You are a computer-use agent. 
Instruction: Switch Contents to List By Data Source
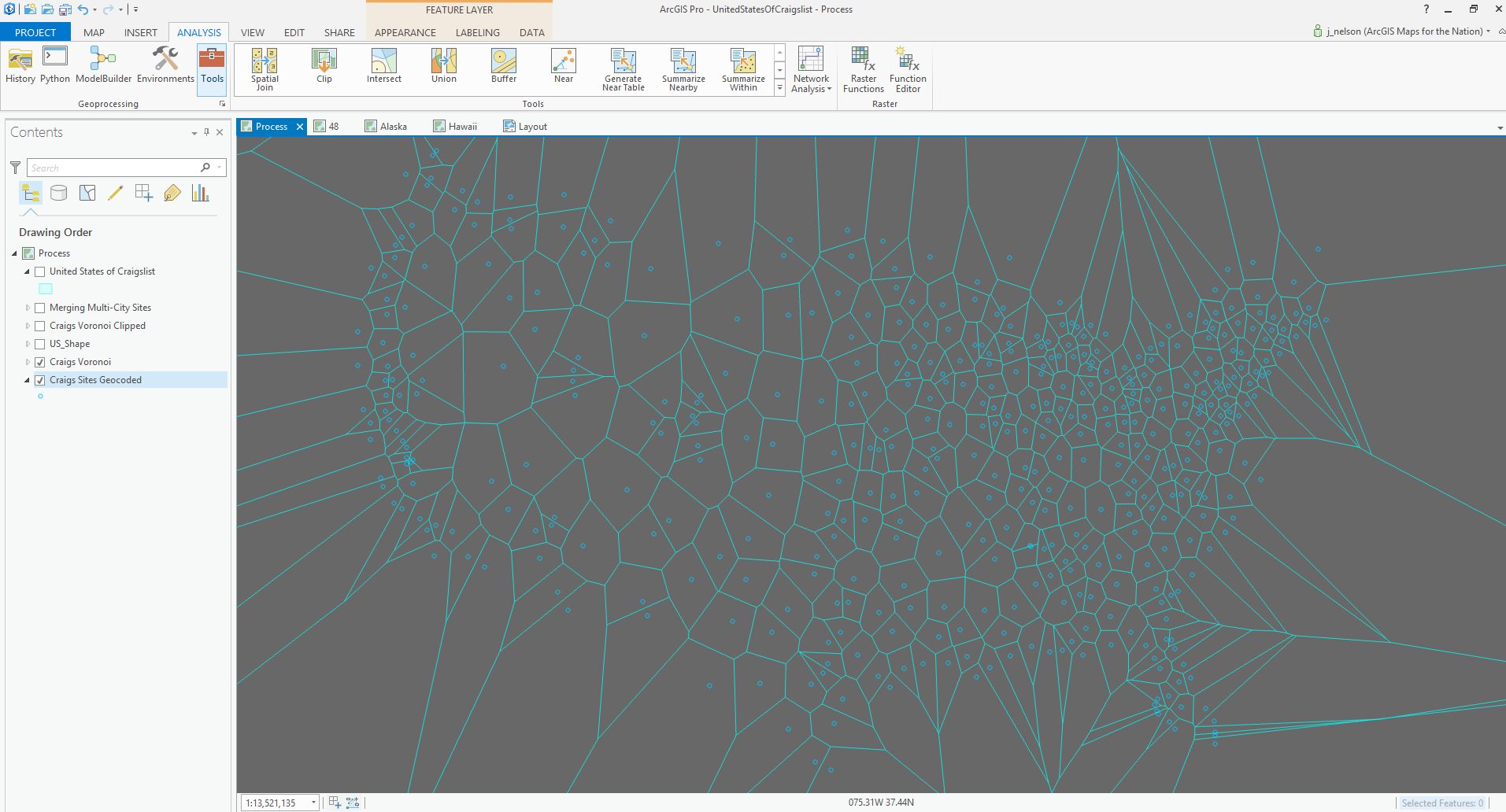point(59,193)
